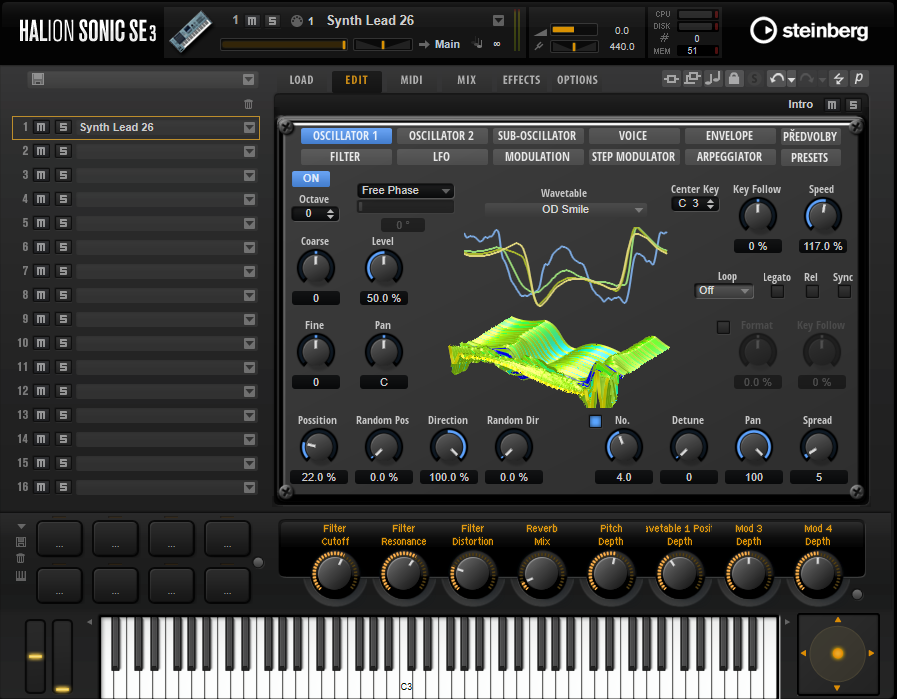Click the keyboard instrument thumbnail icon
Image resolution: width=897 pixels, height=699 pixels.
[190, 32]
